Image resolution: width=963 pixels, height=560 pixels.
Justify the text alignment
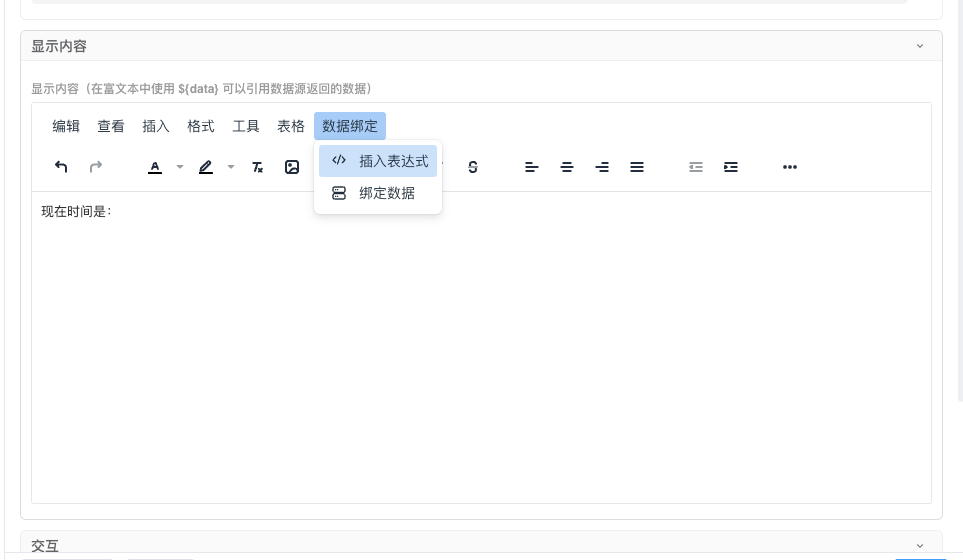click(637, 167)
